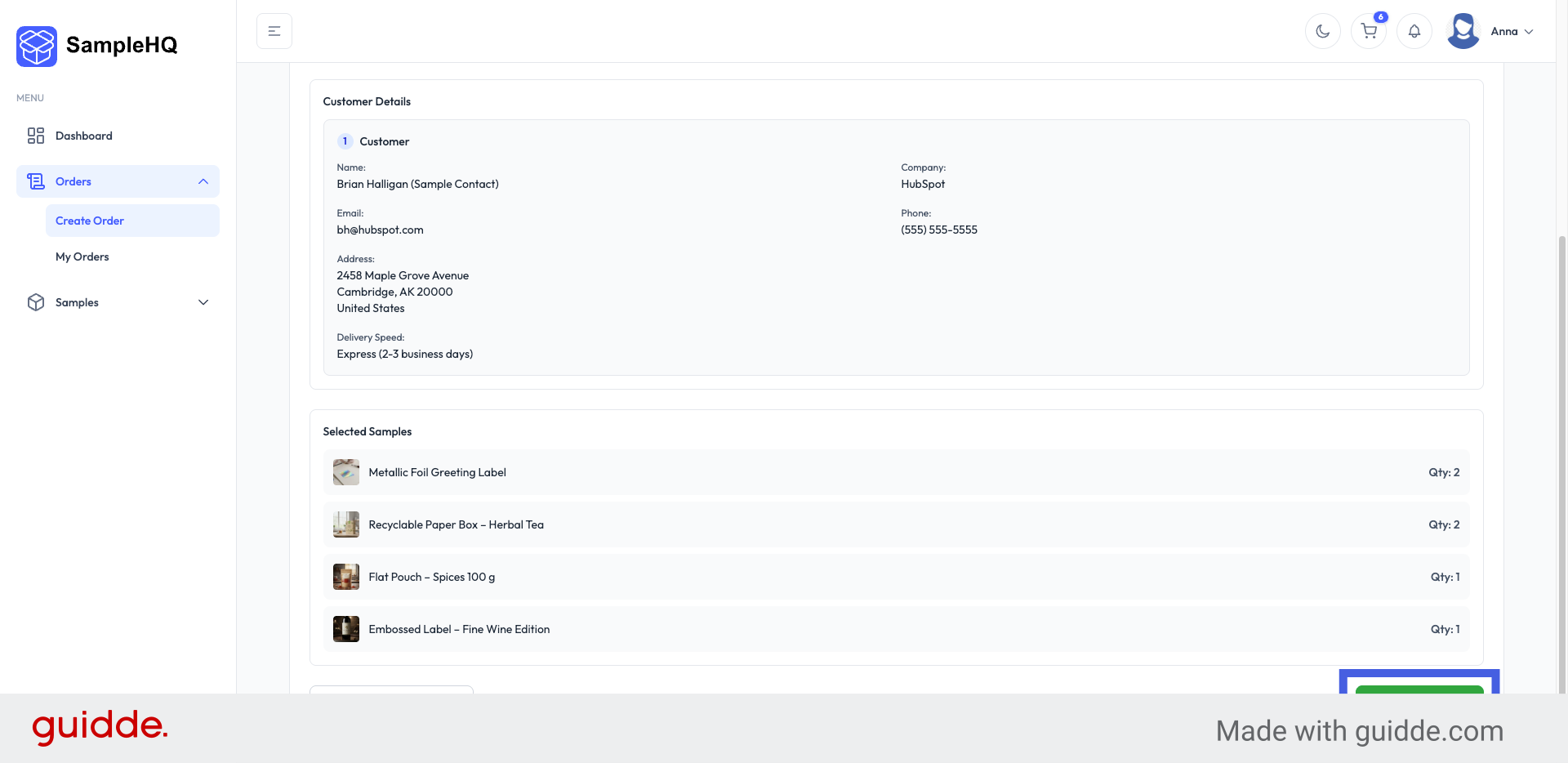Click Embossed Label – Fine Wine Edition name

(459, 629)
